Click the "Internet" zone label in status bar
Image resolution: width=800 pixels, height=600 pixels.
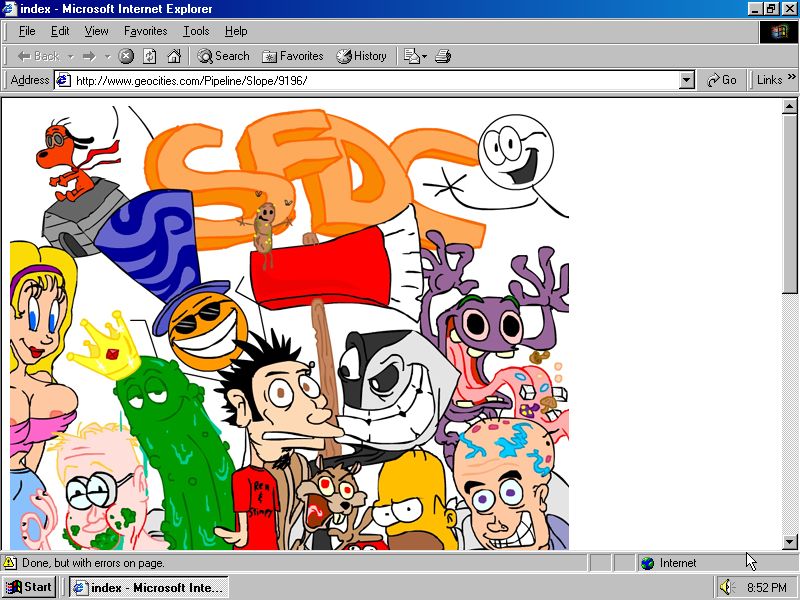(678, 563)
